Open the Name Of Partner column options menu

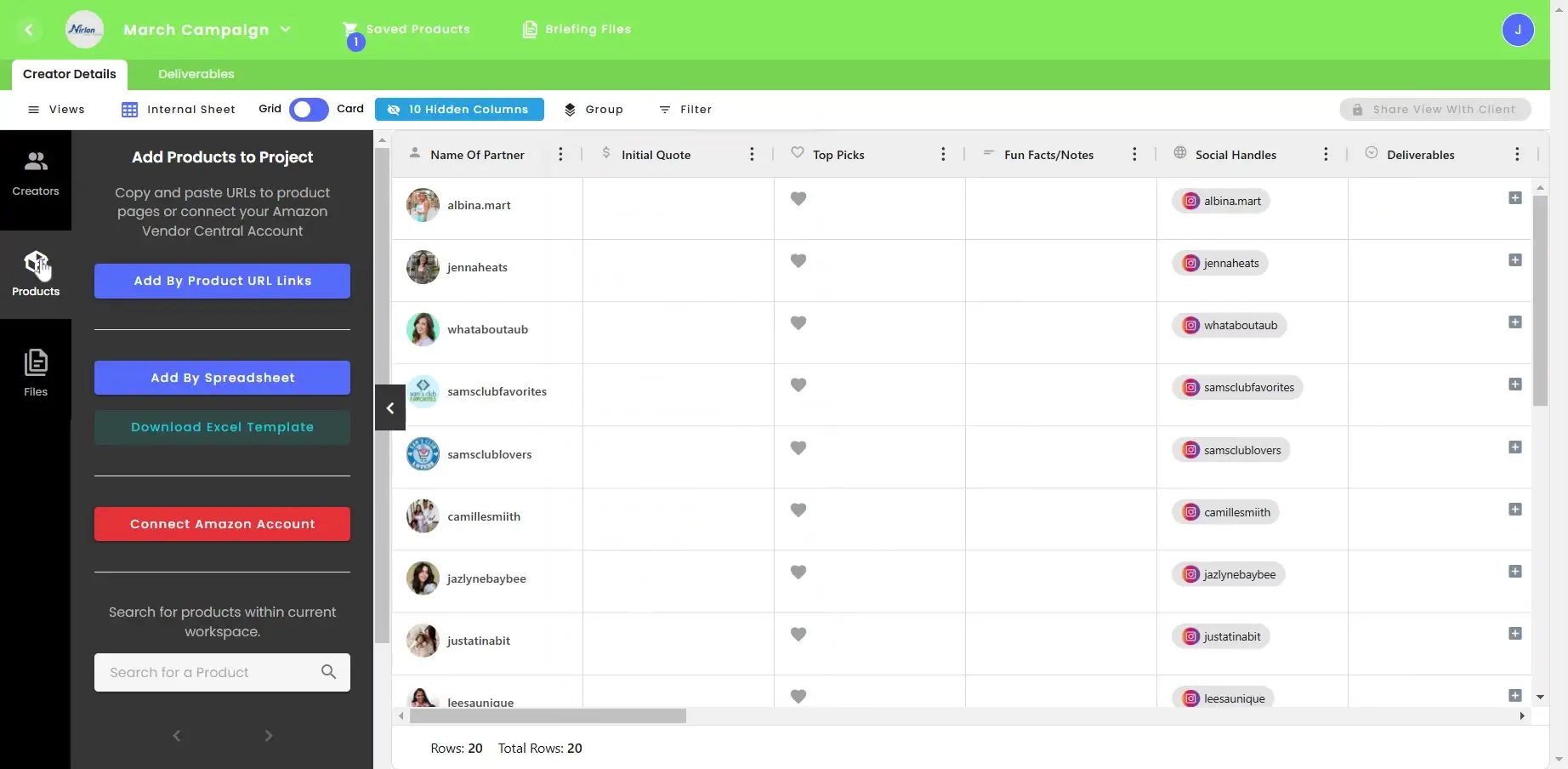click(x=560, y=154)
